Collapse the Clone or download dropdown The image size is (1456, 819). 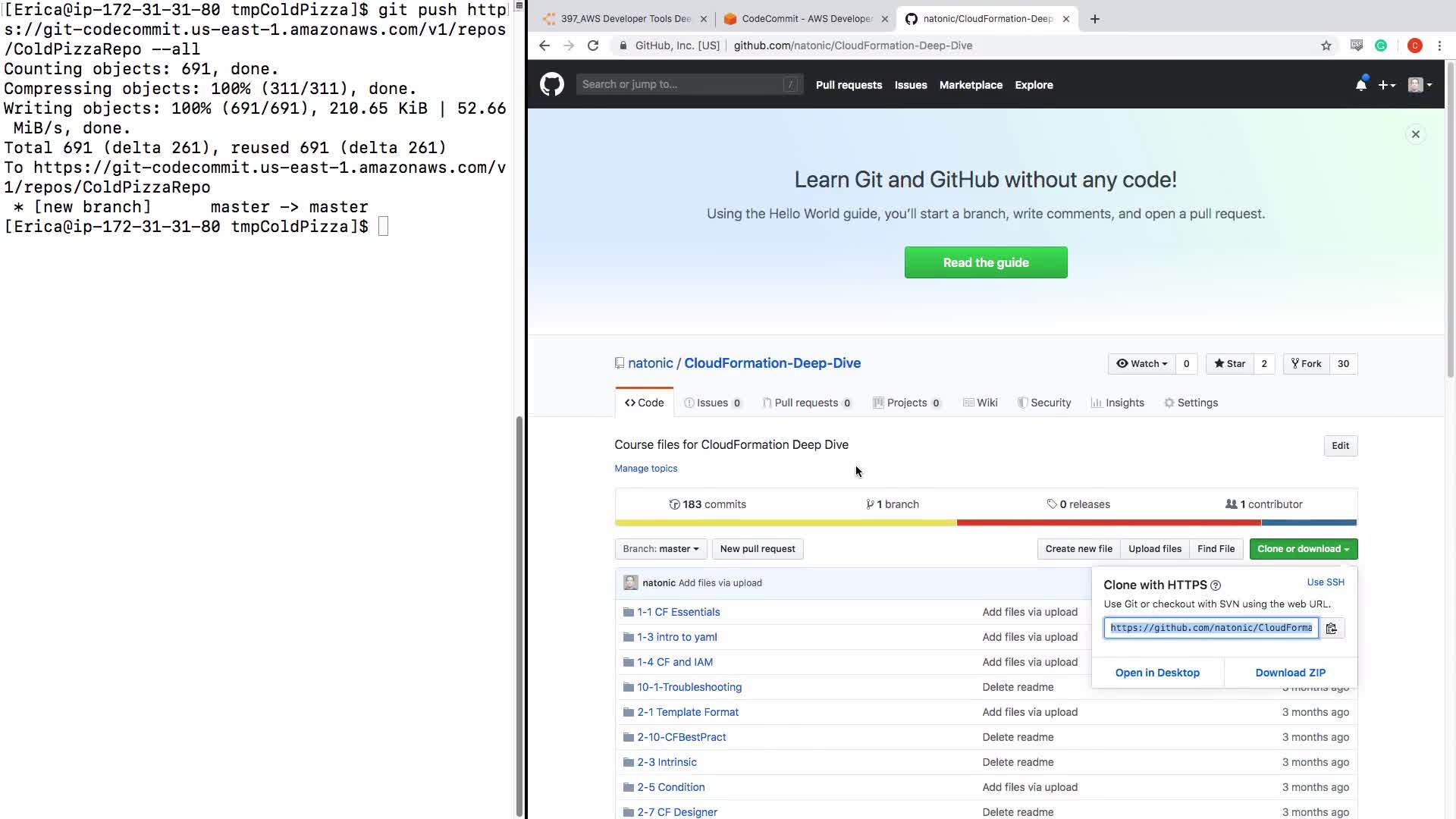[x=1303, y=549]
